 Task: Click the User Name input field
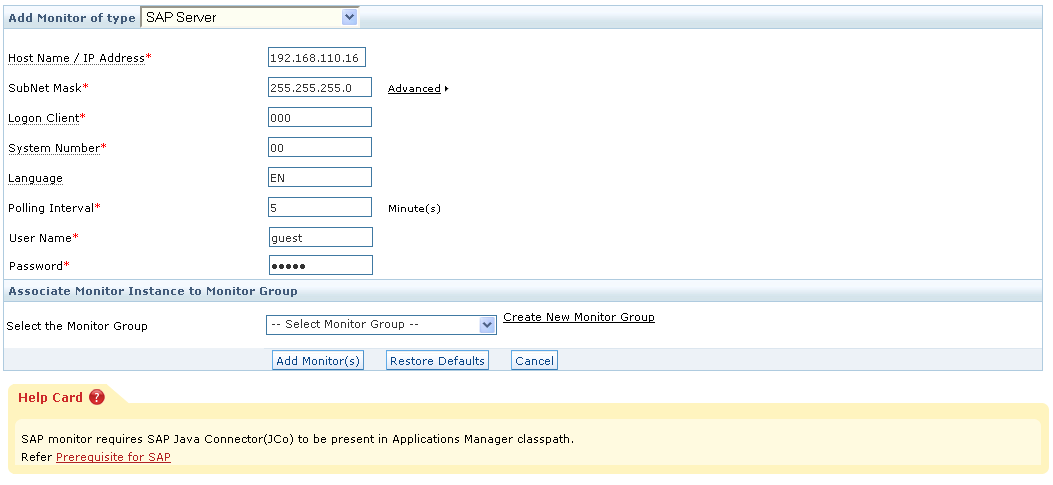coord(320,237)
